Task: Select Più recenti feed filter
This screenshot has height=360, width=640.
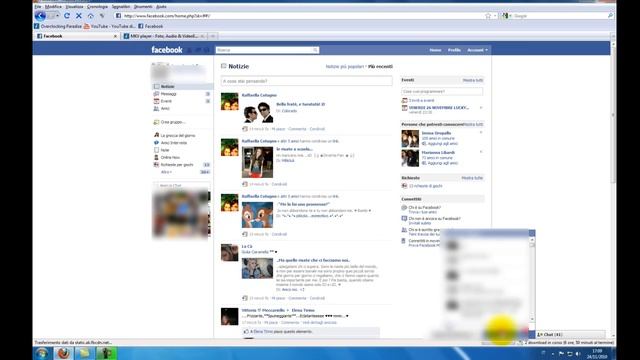Action: pyautogui.click(x=380, y=67)
